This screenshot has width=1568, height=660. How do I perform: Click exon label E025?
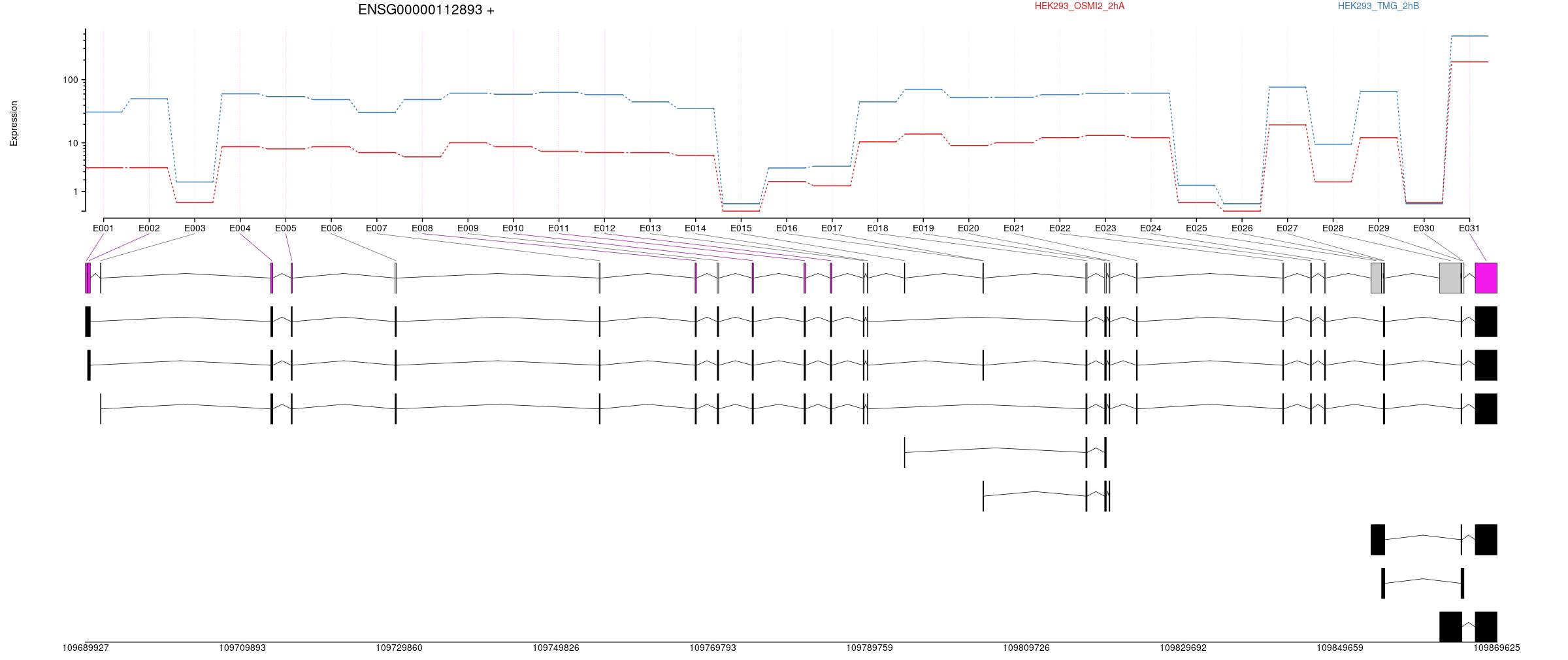click(1196, 228)
